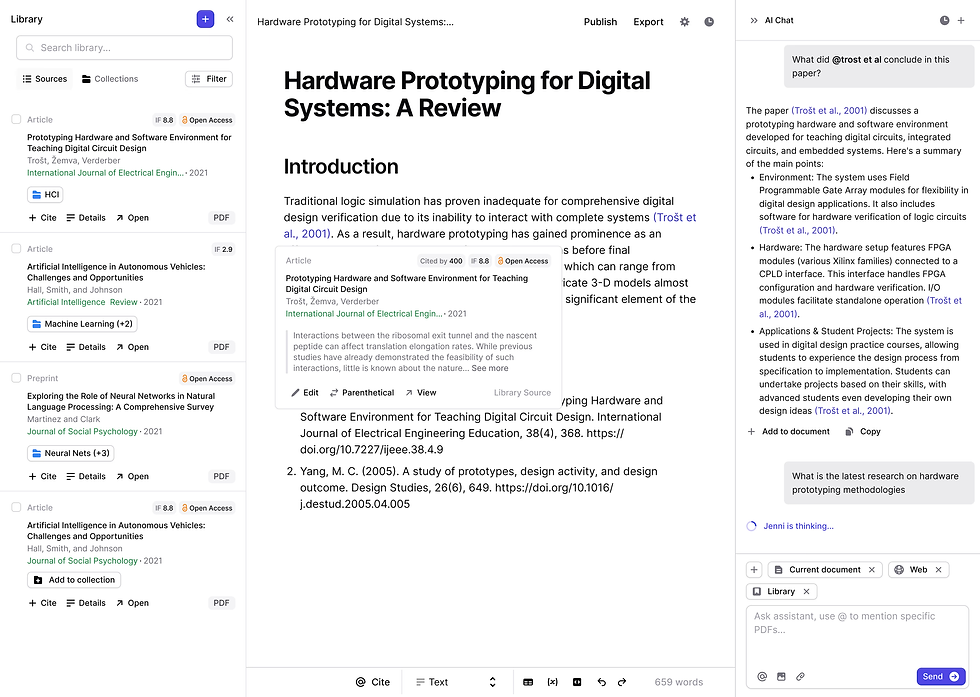Insert an image using the image icon
Viewport: 980px width, 697px height.
click(x=577, y=681)
